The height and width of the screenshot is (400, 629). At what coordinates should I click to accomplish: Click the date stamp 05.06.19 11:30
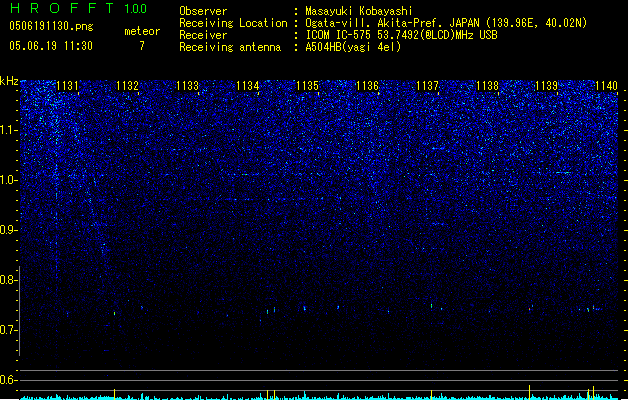pos(51,46)
